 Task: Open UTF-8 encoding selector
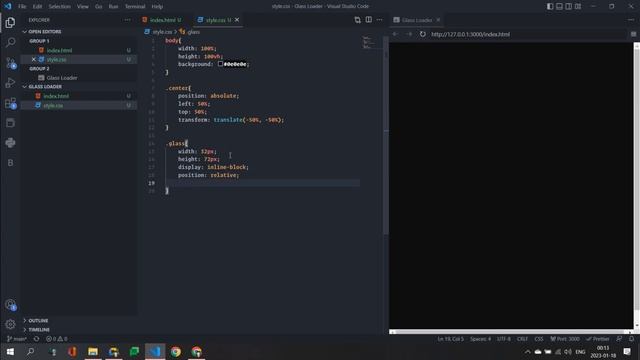click(x=504, y=339)
